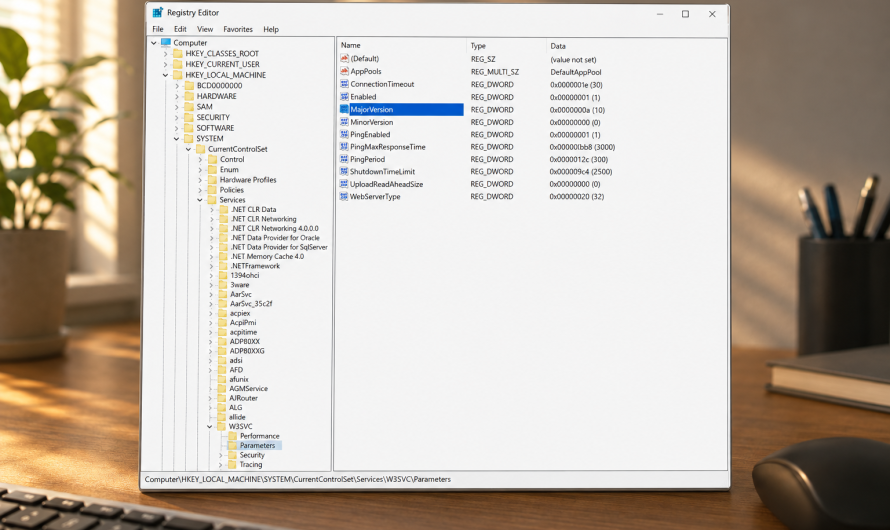The width and height of the screenshot is (890, 530).
Task: Select the acpitime service key
Action: click(244, 332)
